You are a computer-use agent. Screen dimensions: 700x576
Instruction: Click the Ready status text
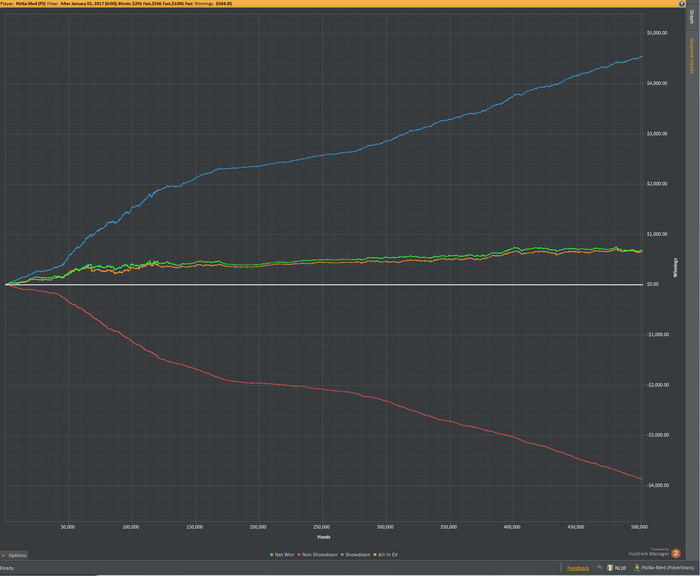tap(7, 568)
